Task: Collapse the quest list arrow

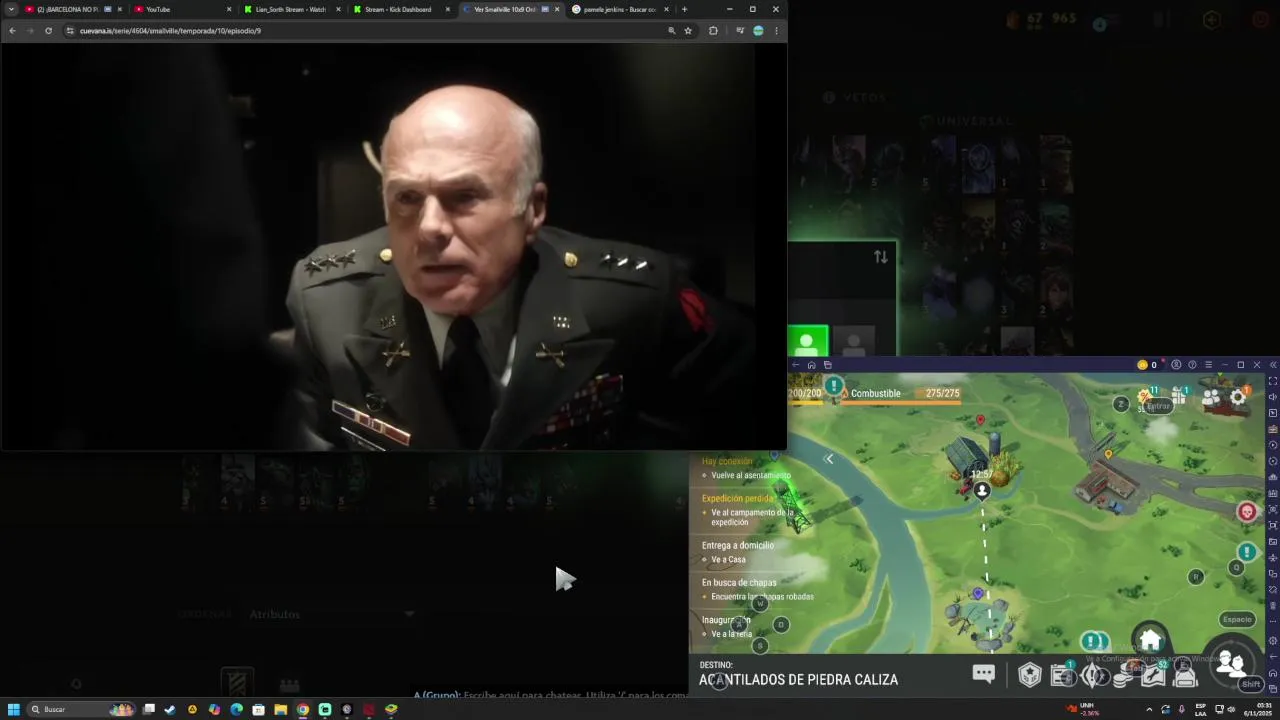Action: [829, 459]
